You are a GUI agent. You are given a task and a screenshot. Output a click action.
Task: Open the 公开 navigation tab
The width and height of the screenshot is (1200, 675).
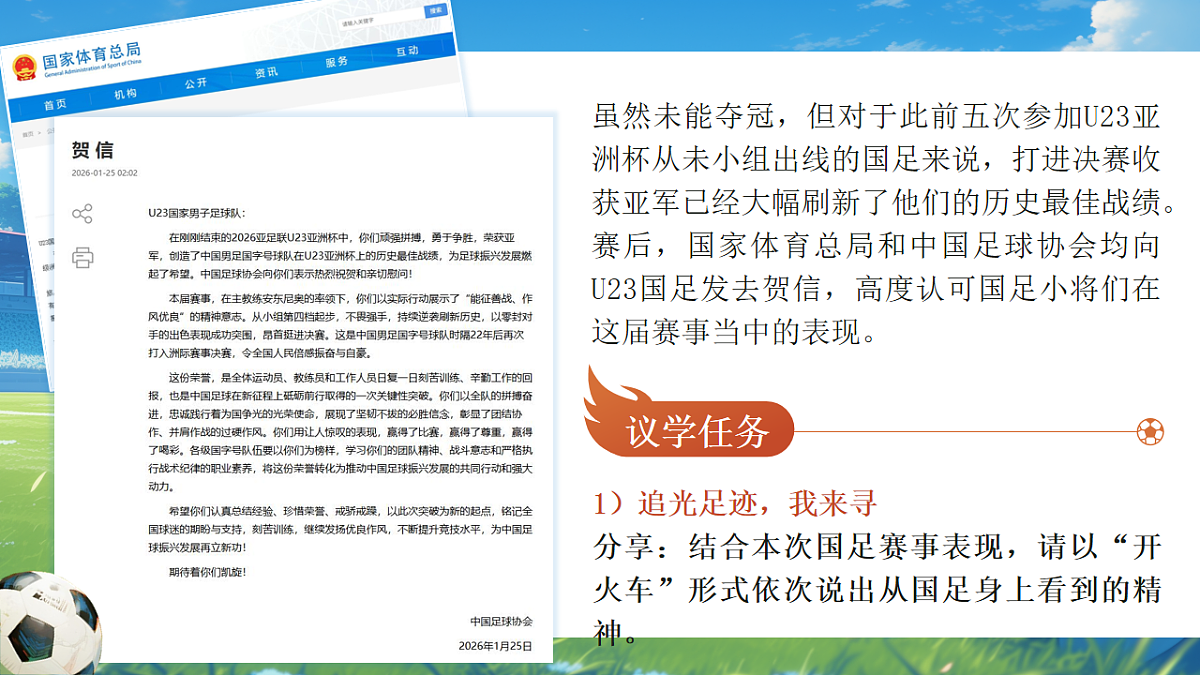click(196, 83)
